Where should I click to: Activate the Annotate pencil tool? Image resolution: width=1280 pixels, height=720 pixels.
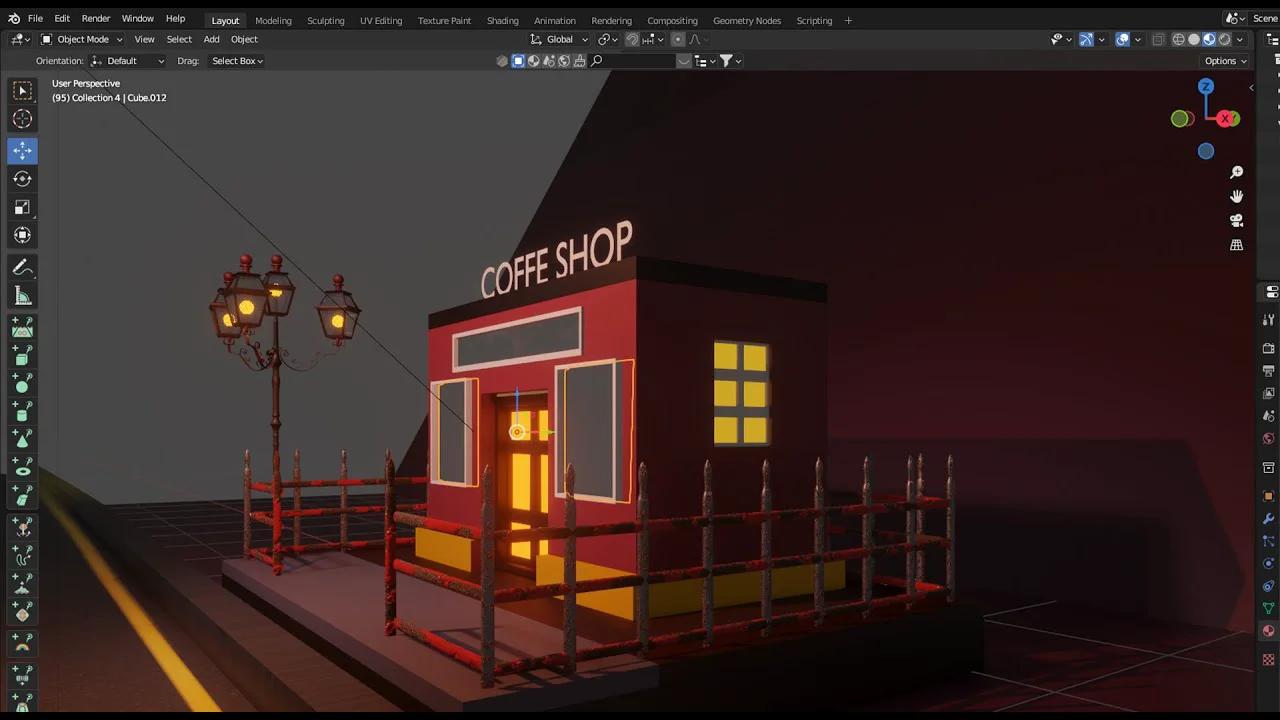pos(22,268)
